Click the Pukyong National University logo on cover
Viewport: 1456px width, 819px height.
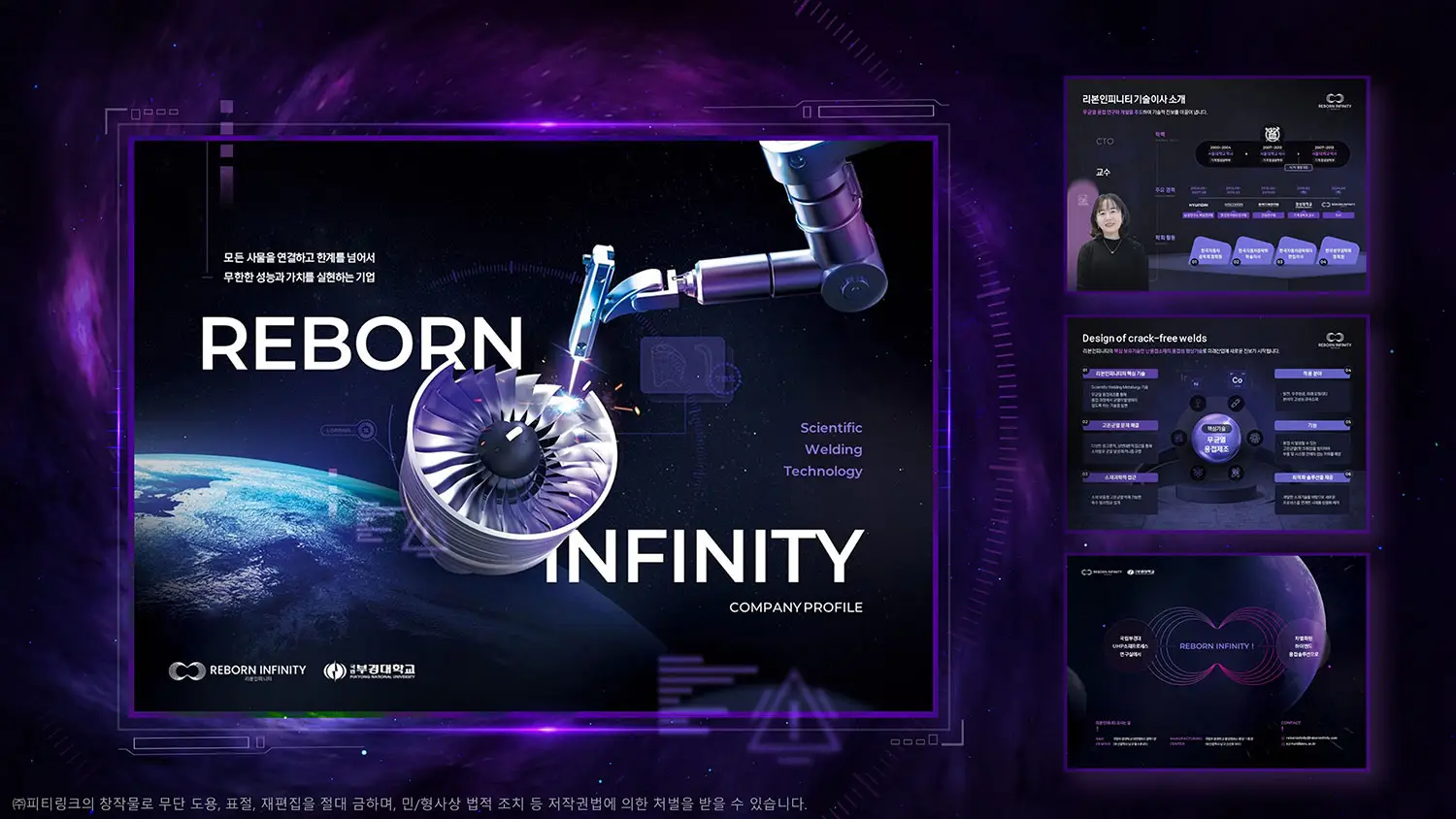point(369,671)
